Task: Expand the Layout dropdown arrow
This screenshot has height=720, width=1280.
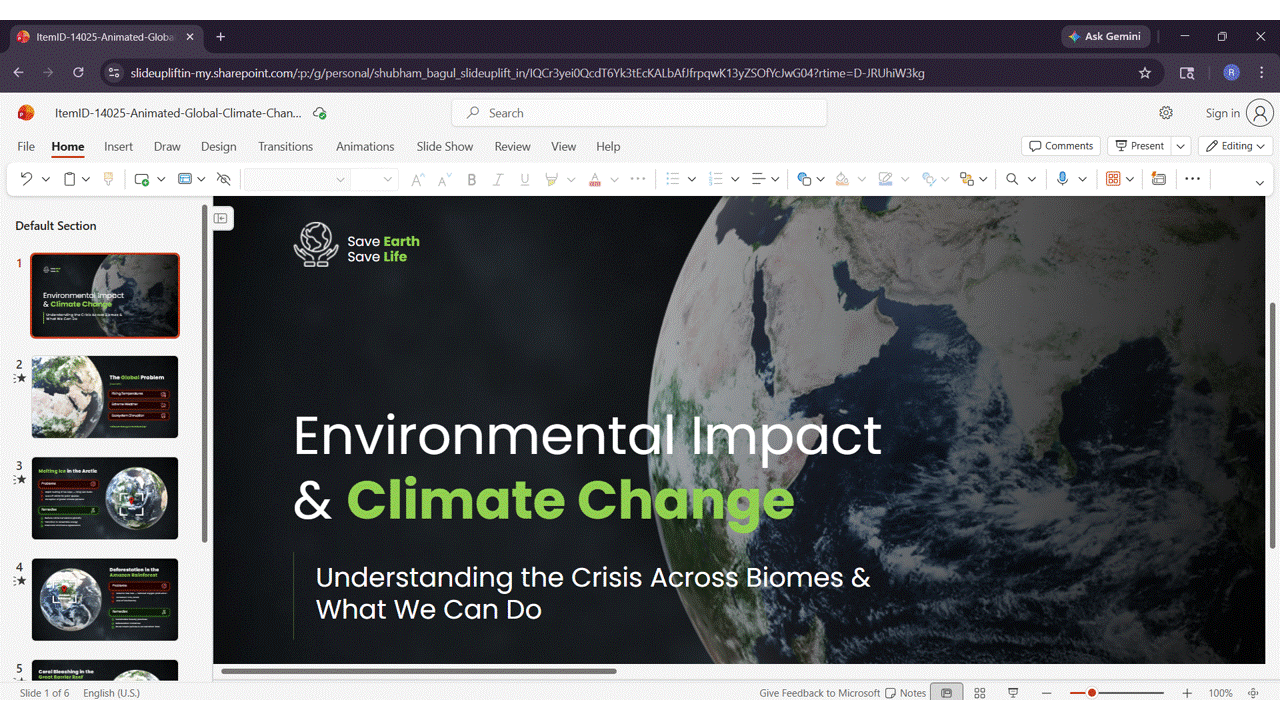Action: pos(201,179)
